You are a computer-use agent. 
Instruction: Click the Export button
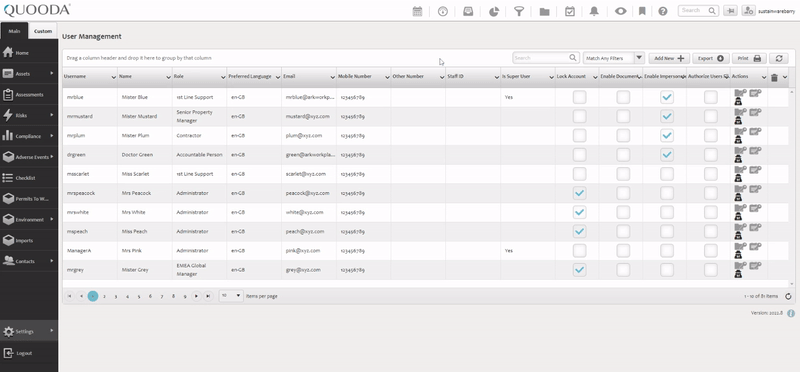(x=711, y=58)
